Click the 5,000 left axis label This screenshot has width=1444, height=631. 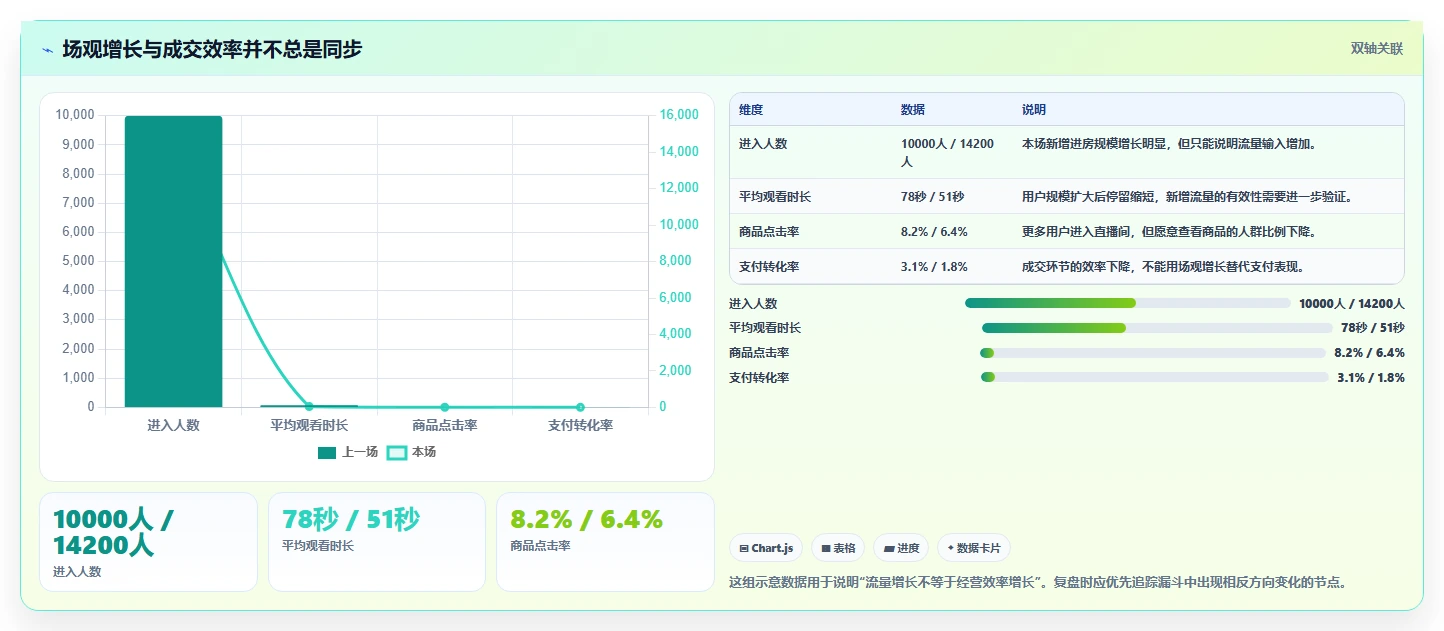tap(78, 261)
